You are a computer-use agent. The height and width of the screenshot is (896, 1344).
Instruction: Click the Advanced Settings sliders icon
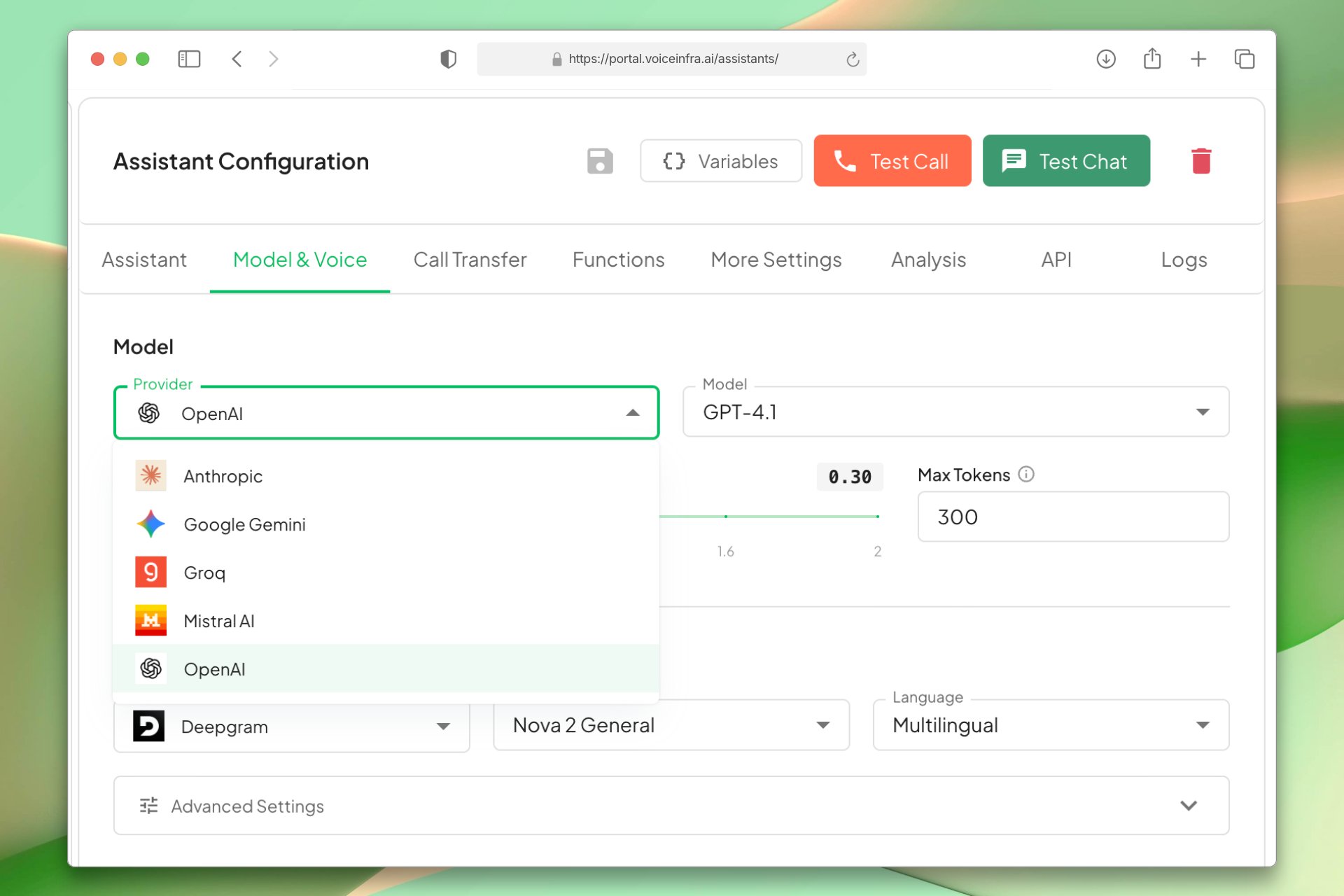coord(149,806)
